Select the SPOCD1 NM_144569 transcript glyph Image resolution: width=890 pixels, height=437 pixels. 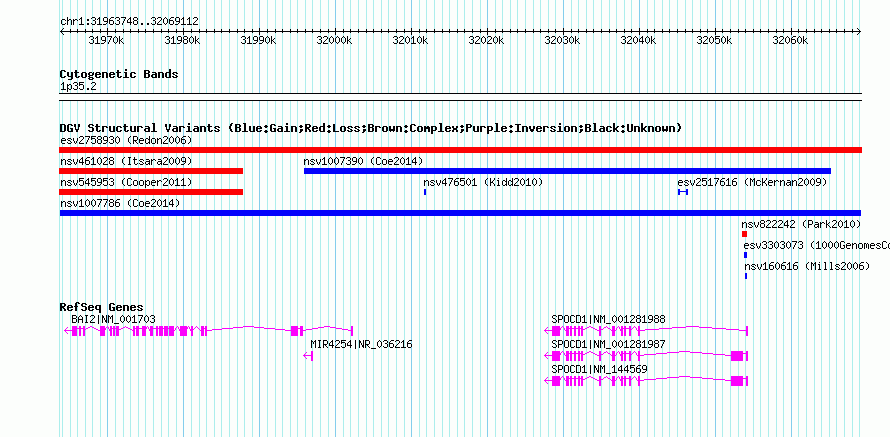pos(646,381)
